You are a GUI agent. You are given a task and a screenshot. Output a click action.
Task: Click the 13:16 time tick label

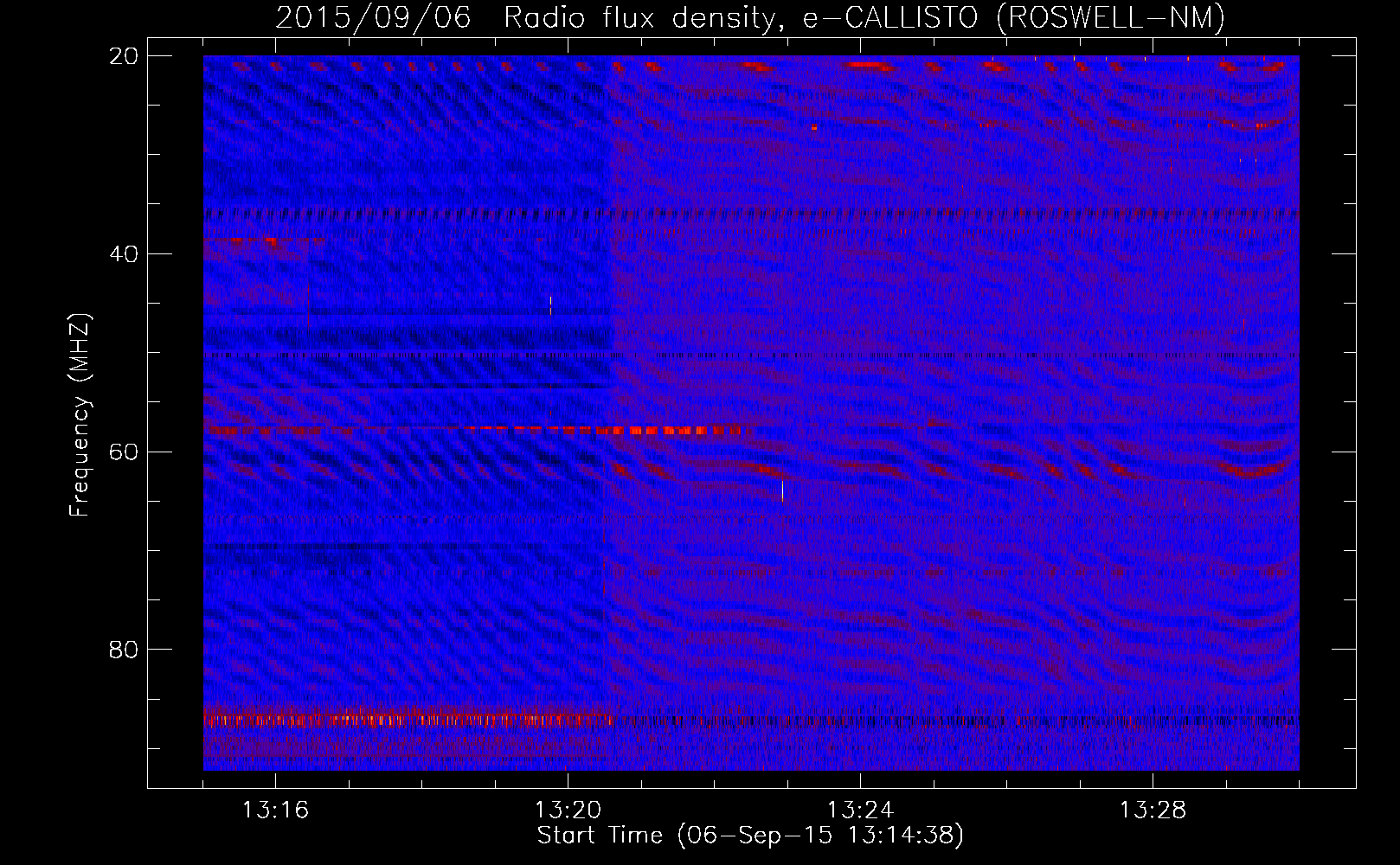(275, 811)
